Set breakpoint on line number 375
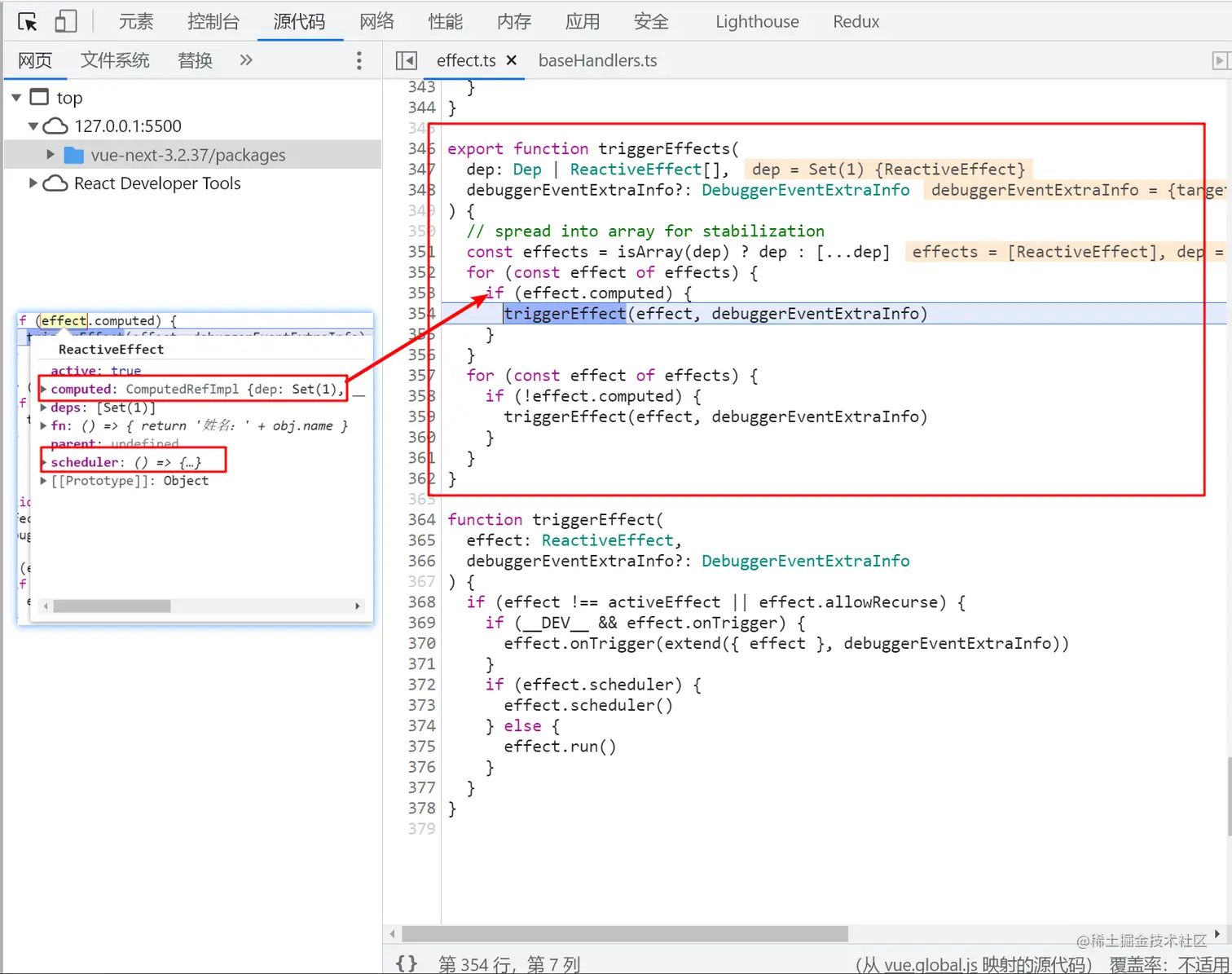This screenshot has height=974, width=1232. click(x=422, y=747)
